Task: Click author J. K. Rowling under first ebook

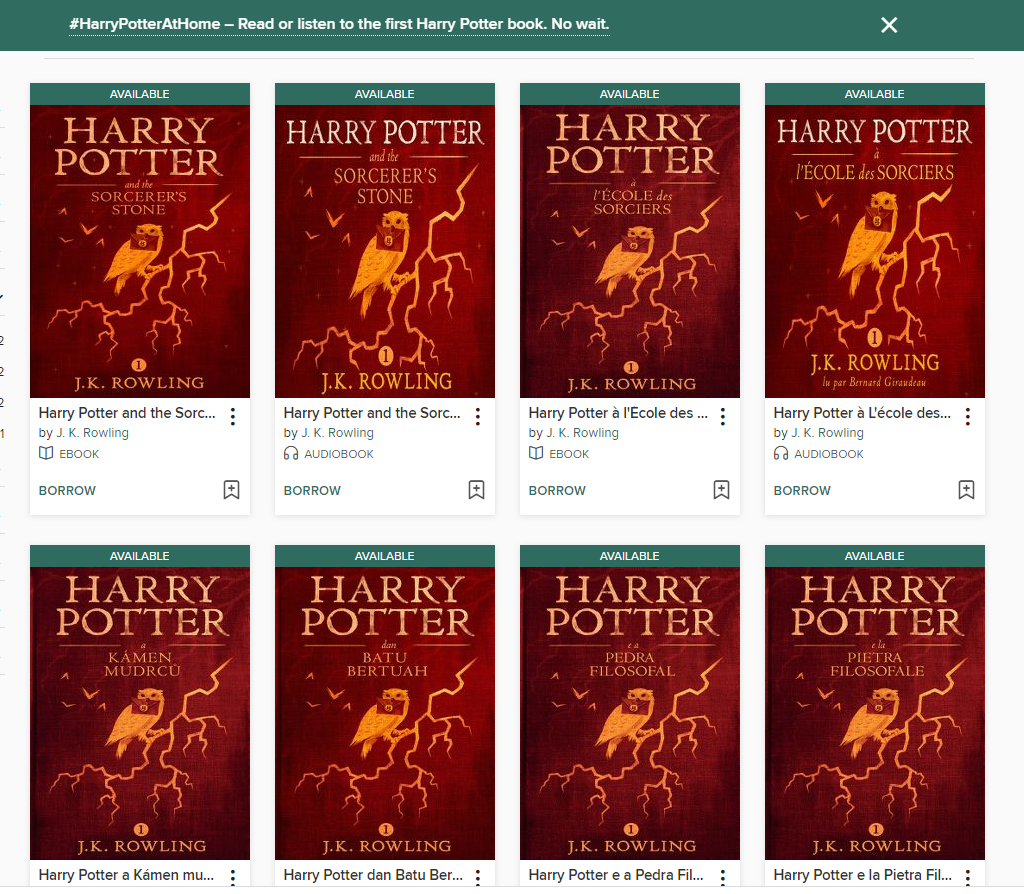Action: point(91,433)
